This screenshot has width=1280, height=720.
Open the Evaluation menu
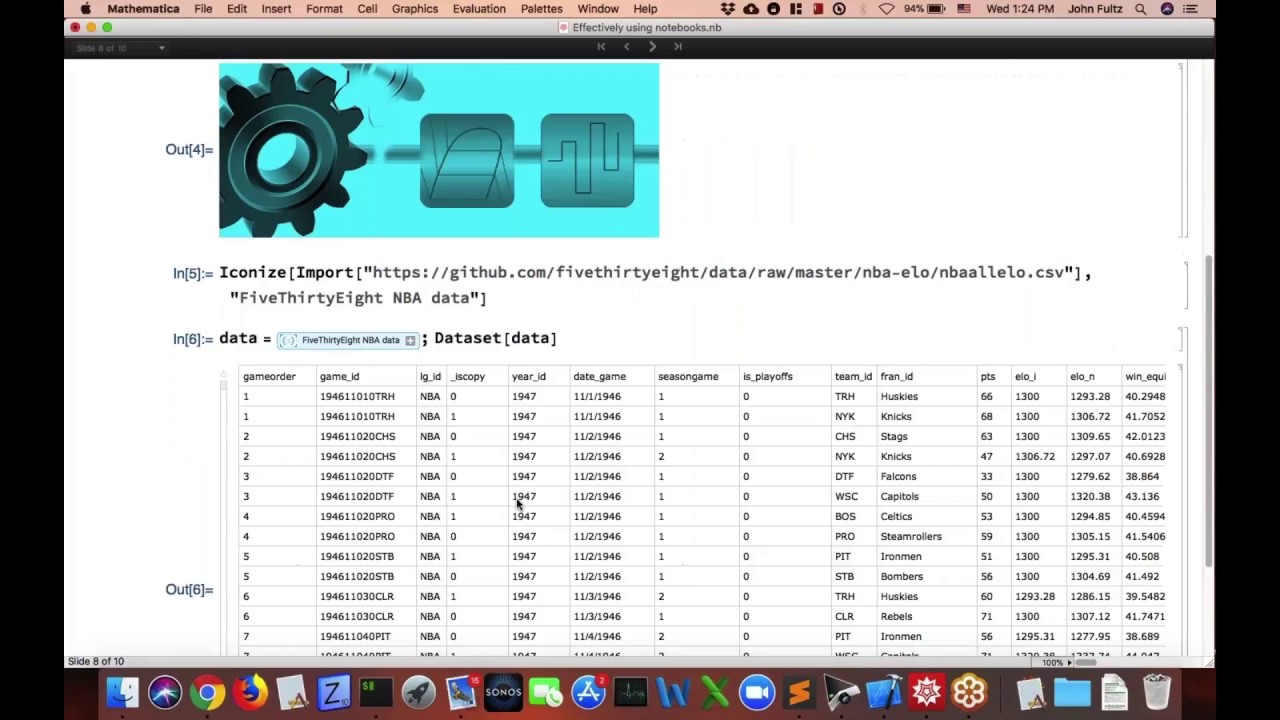click(x=479, y=9)
